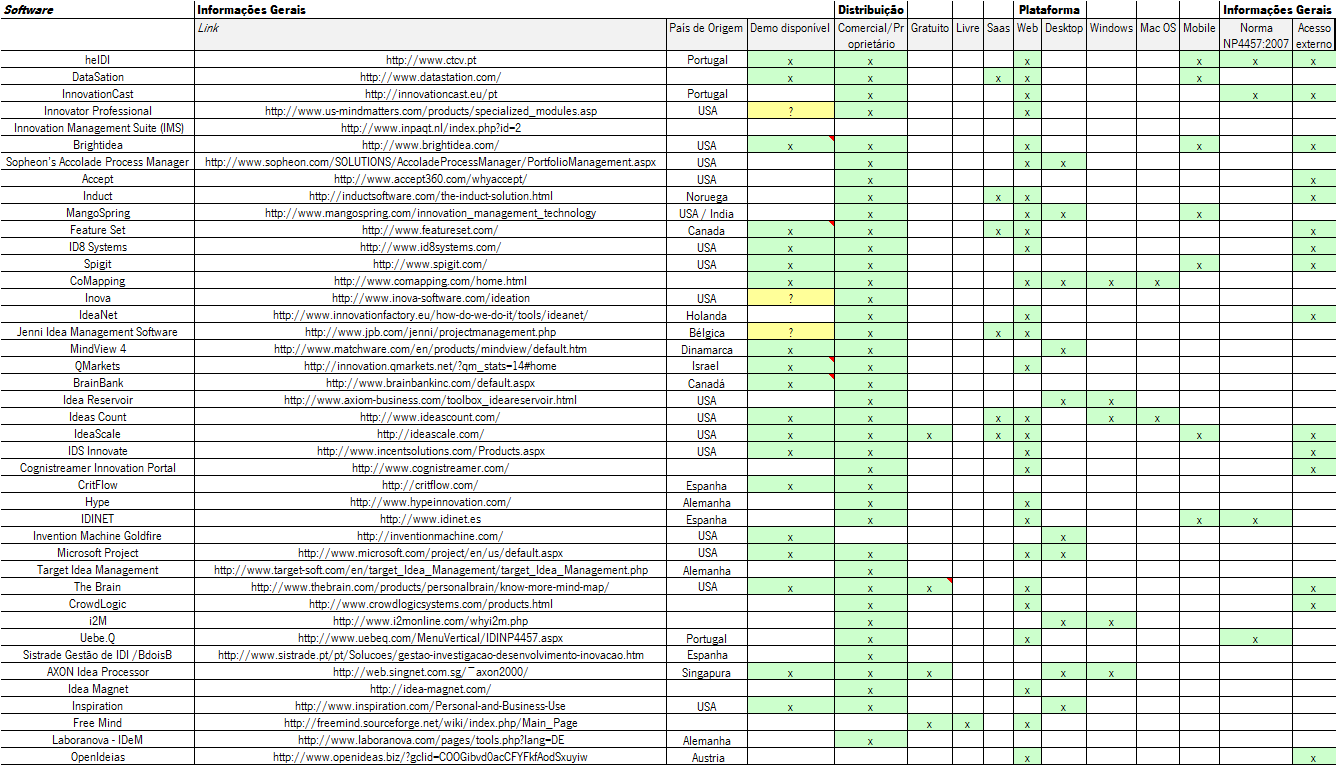The height and width of the screenshot is (765, 1336).
Task: Select the 'Uebe.Q' software cell
Action: click(x=97, y=638)
